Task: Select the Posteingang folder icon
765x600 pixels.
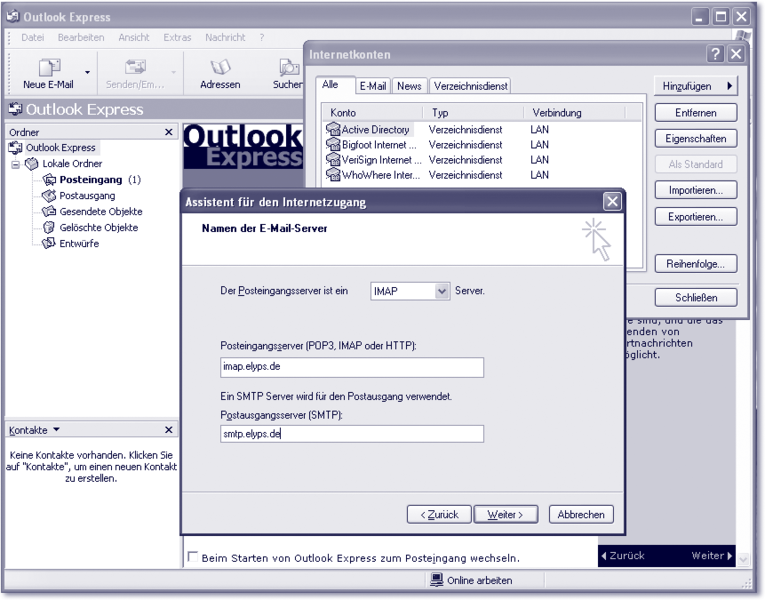Action: coord(50,180)
